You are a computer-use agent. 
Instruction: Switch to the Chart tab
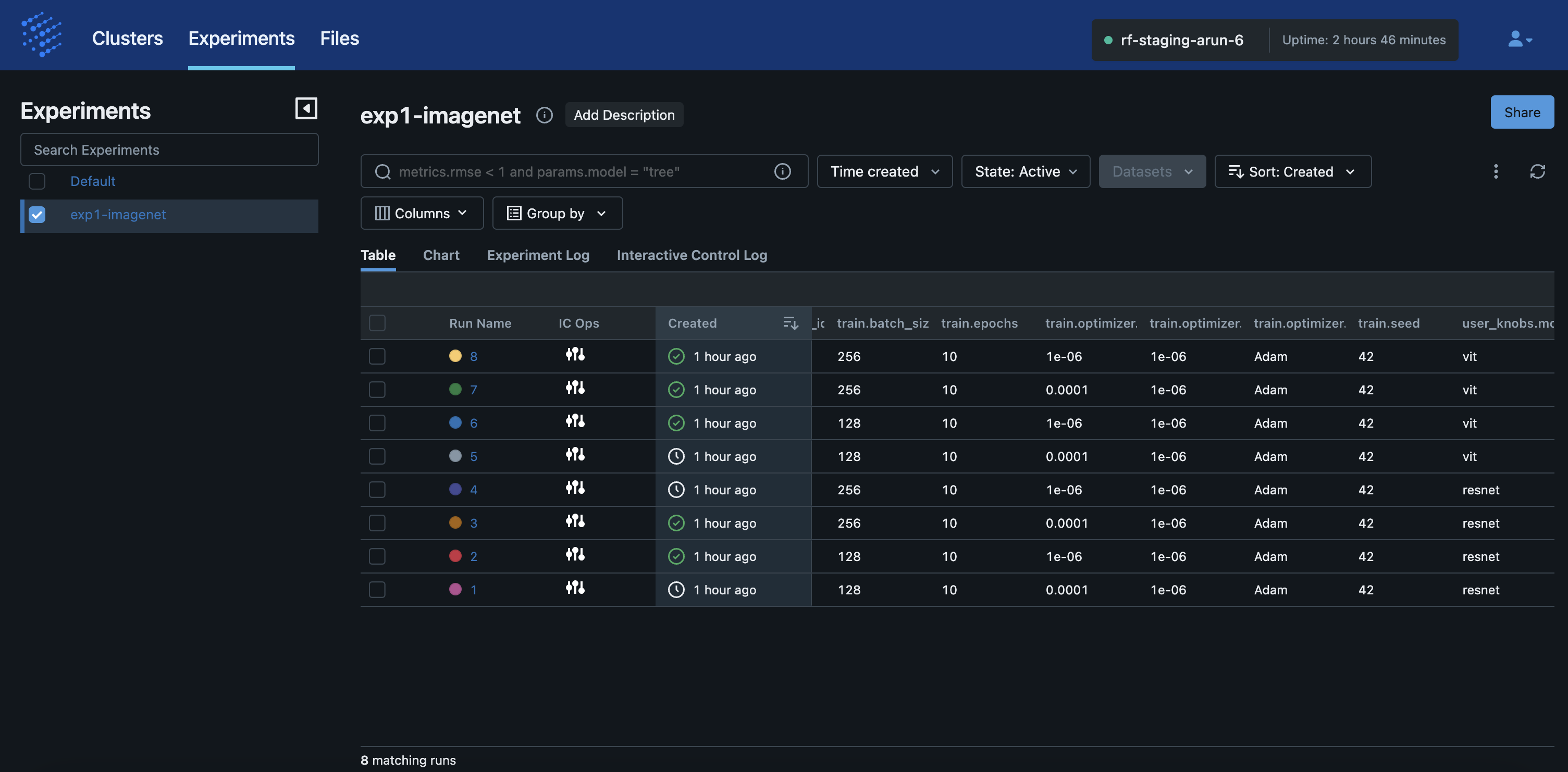pos(441,255)
